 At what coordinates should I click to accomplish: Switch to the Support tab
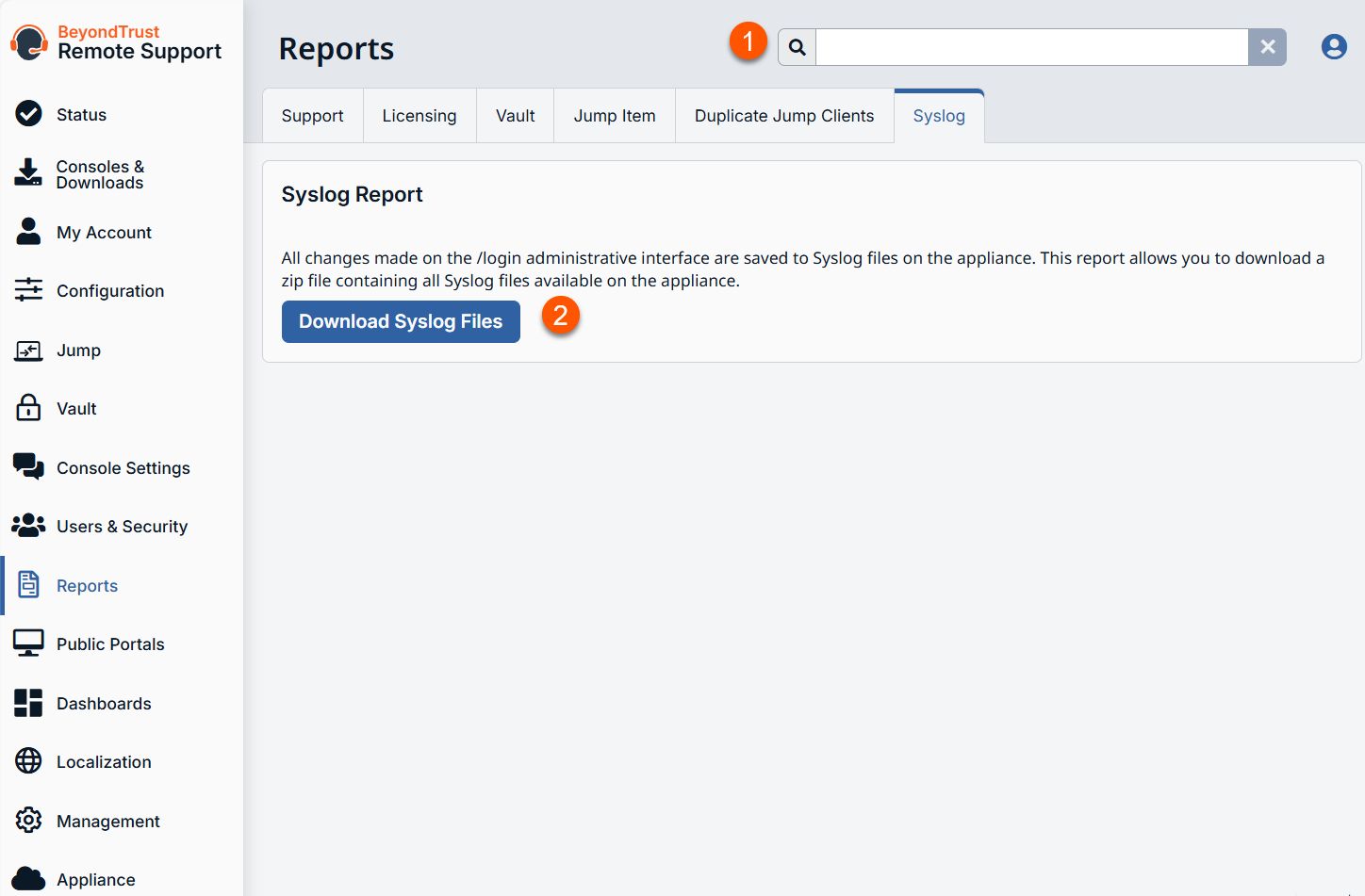tap(313, 116)
